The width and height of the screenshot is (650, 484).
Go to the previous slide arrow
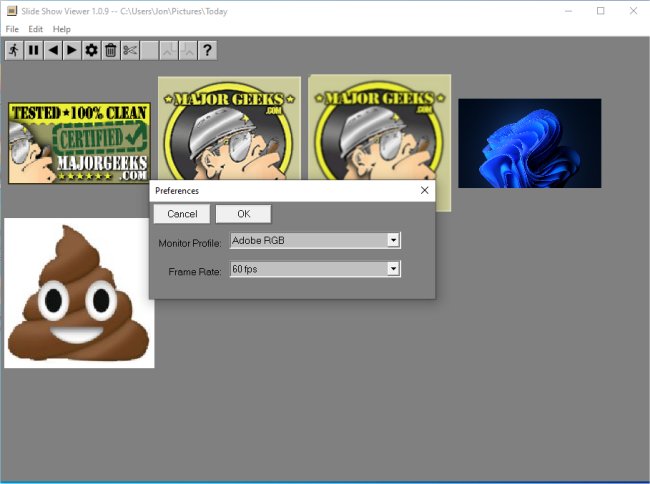(53, 51)
